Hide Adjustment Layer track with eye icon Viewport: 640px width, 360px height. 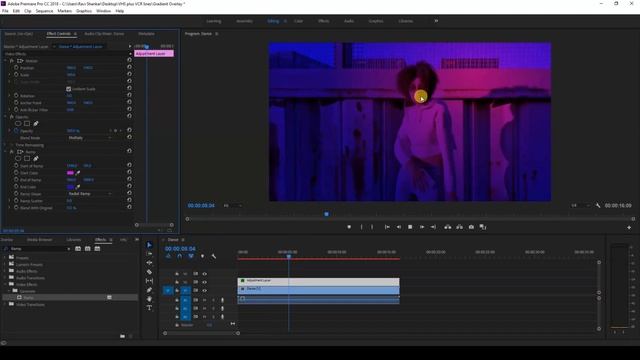click(204, 282)
